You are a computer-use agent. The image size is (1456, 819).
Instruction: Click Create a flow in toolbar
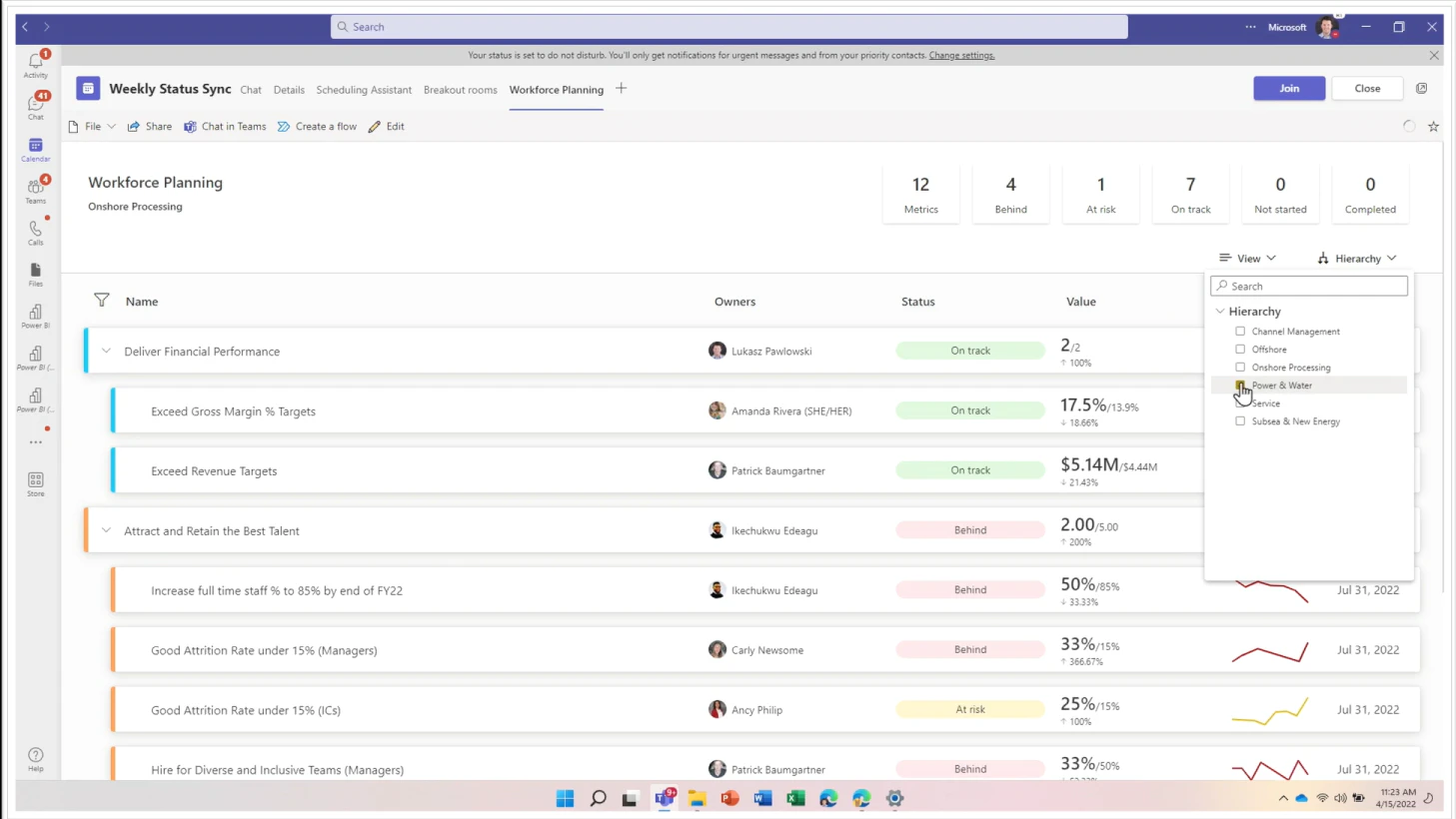(317, 127)
